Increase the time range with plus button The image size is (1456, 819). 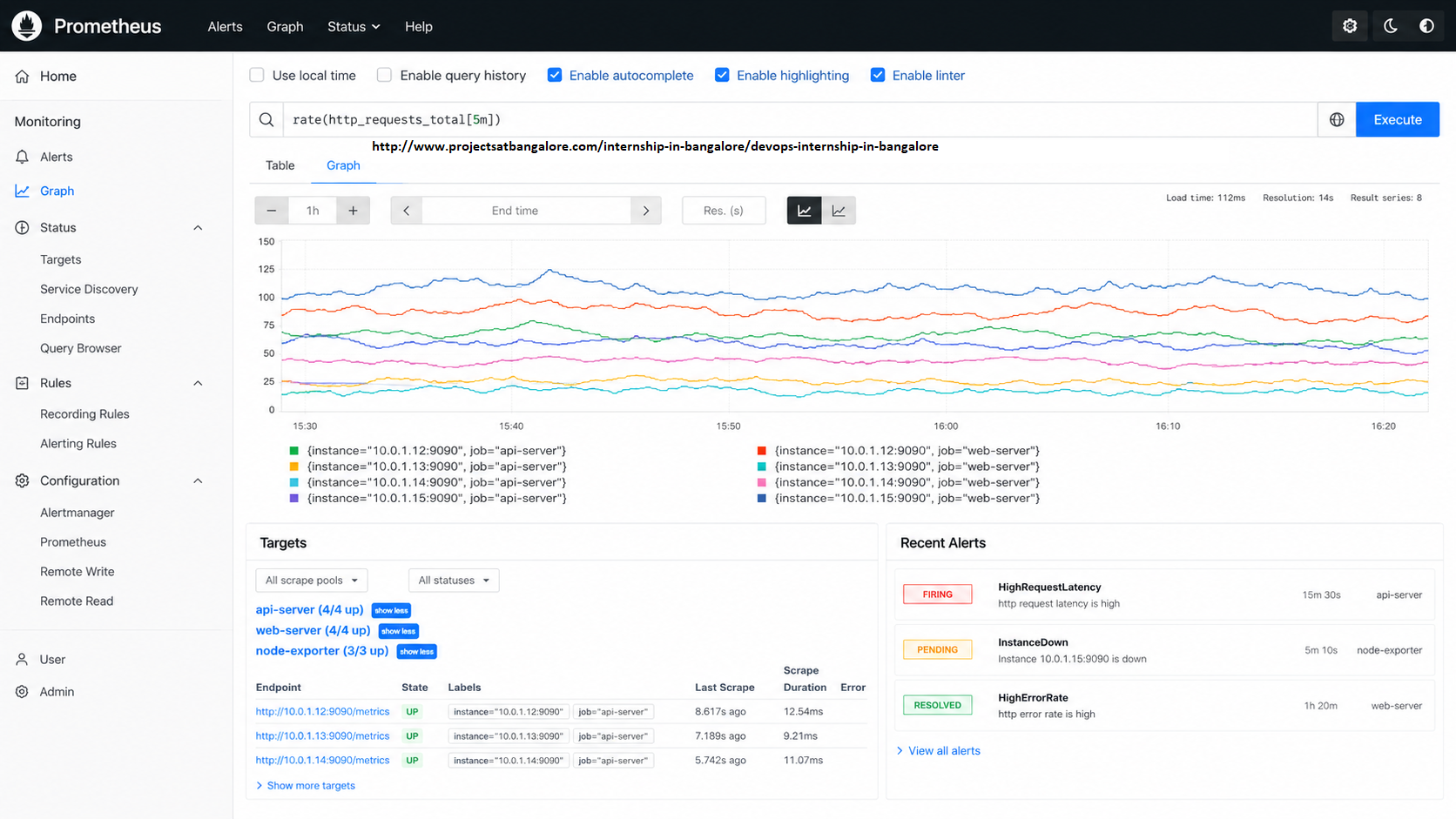353,211
